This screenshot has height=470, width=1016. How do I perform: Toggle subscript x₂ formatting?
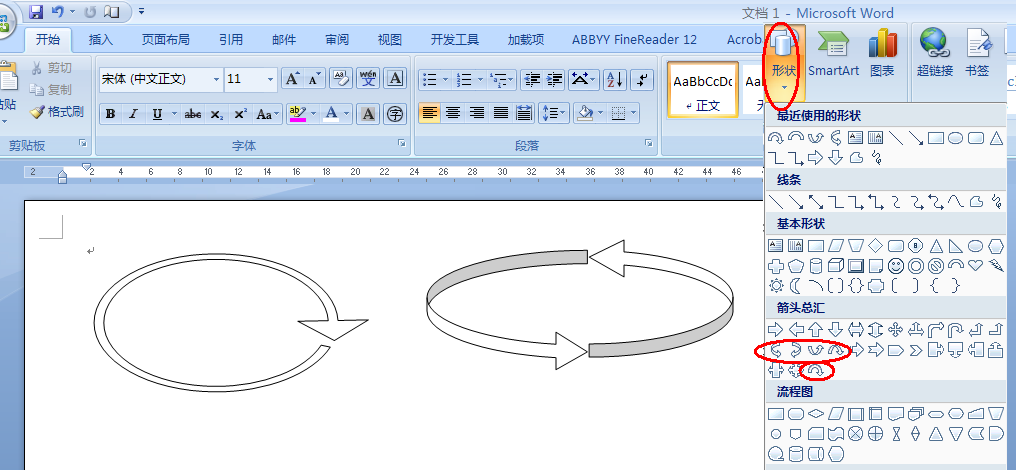(216, 114)
